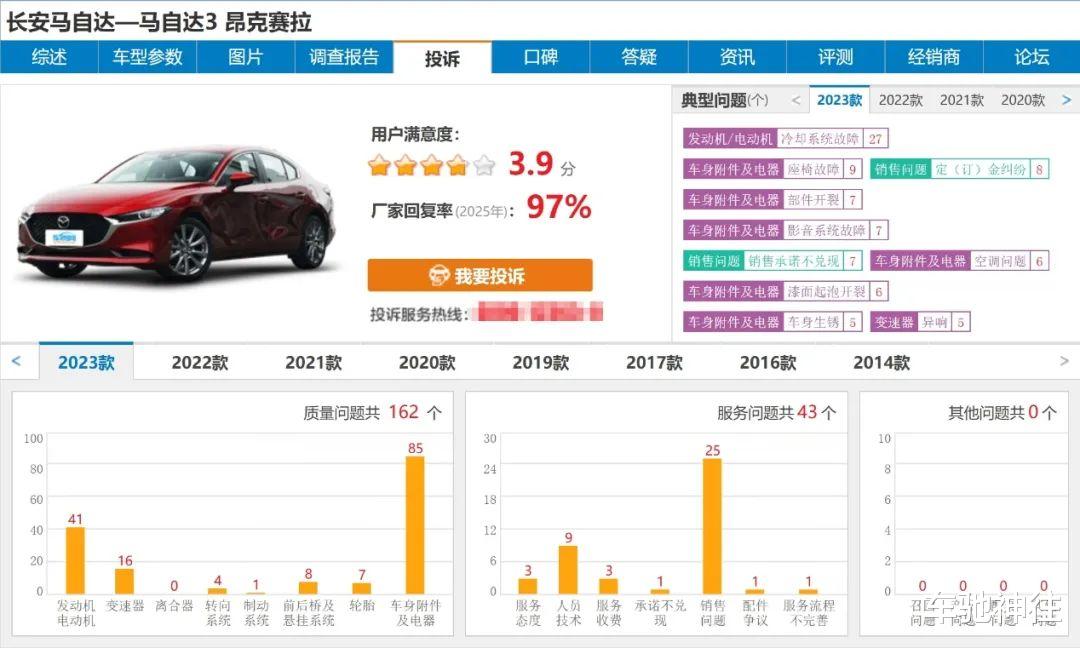
Task: Go to the 评测 tab
Action: pyautogui.click(x=835, y=57)
